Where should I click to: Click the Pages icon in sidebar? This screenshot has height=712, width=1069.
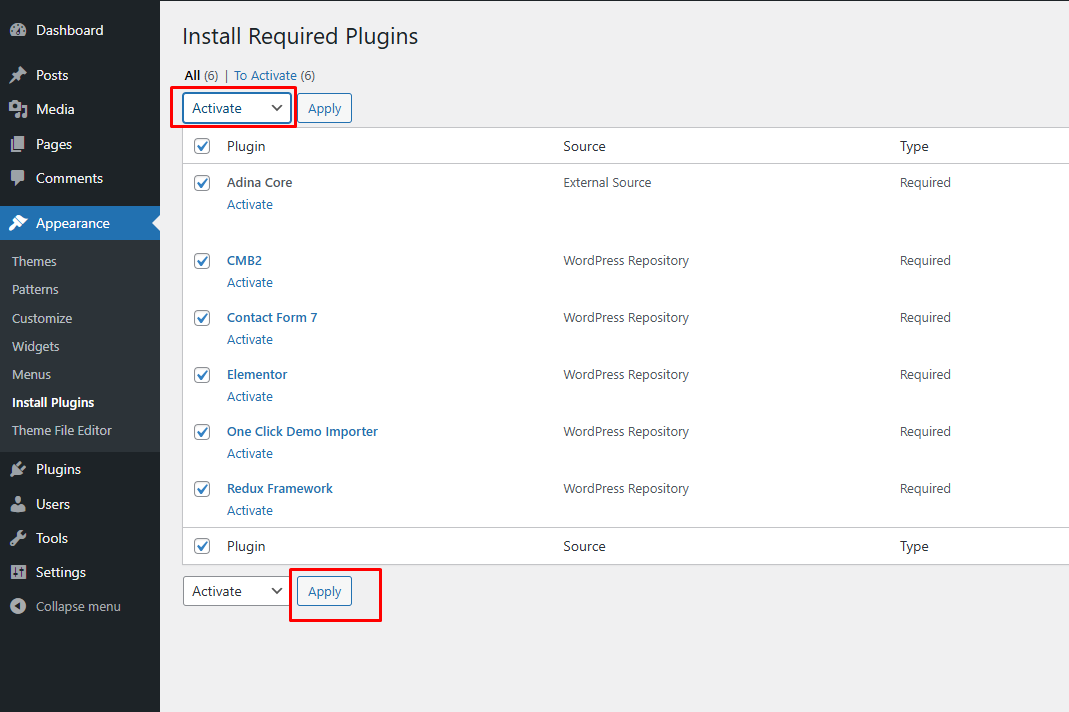tap(18, 144)
